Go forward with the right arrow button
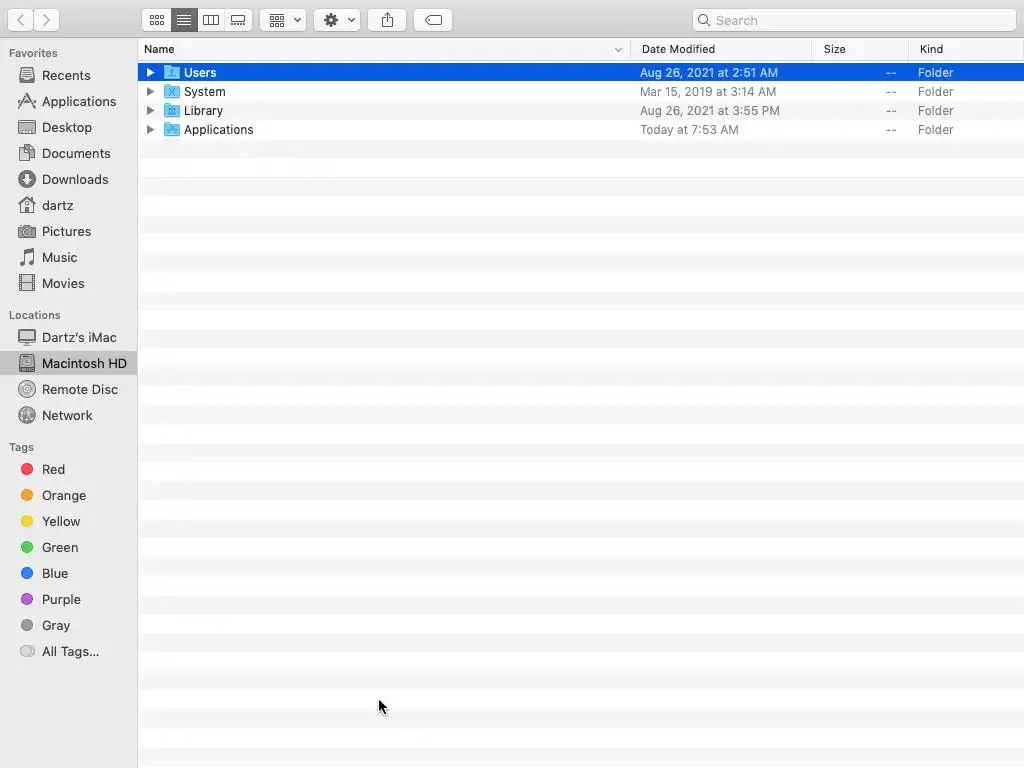This screenshot has width=1024, height=768. 46,20
